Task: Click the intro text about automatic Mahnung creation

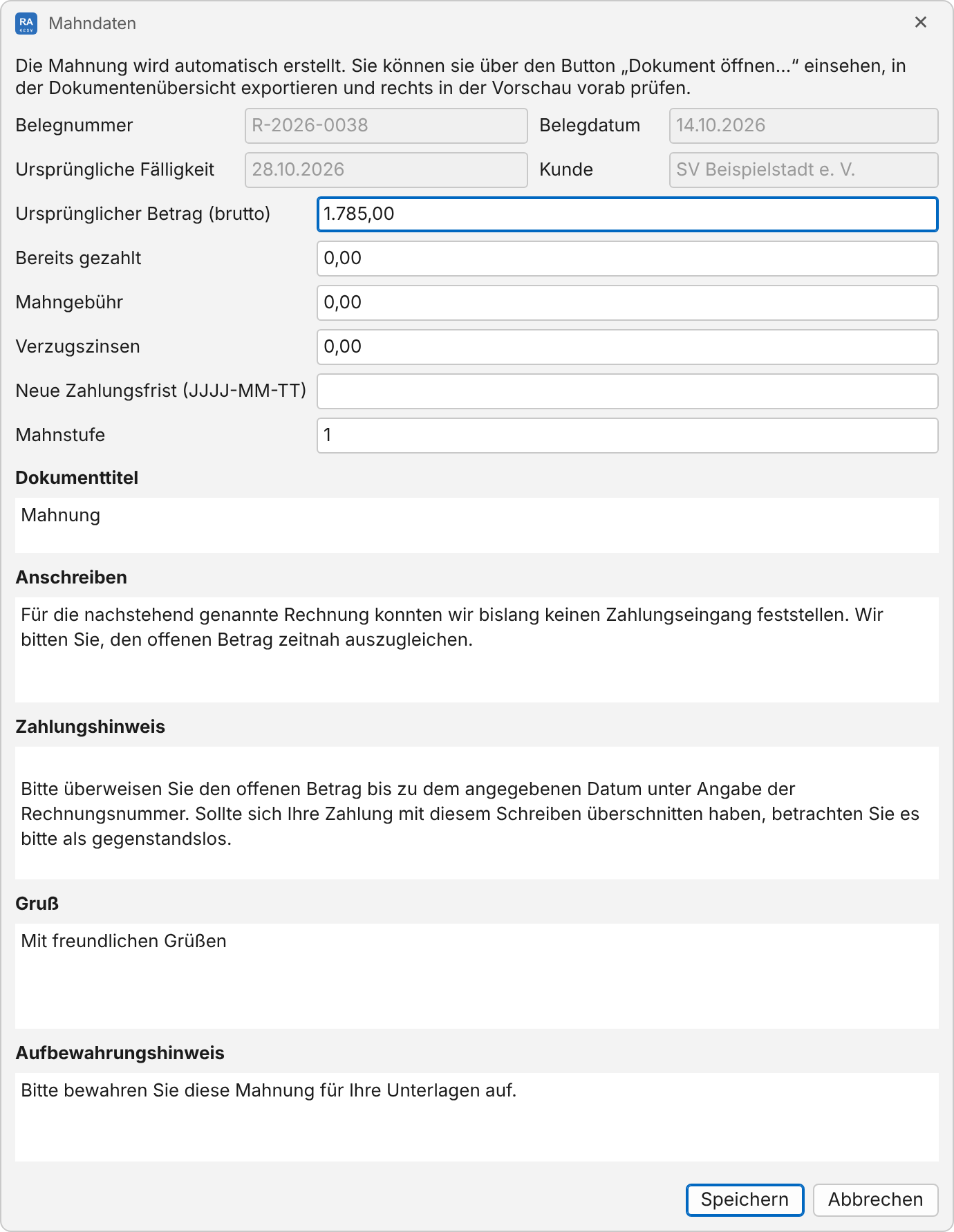Action: click(460, 77)
